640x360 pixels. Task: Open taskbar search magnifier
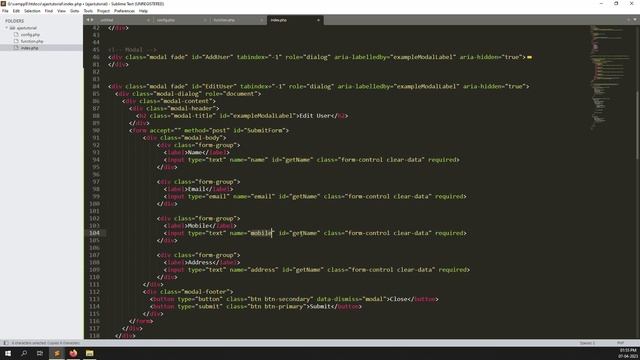pyautogui.click(x=24, y=353)
